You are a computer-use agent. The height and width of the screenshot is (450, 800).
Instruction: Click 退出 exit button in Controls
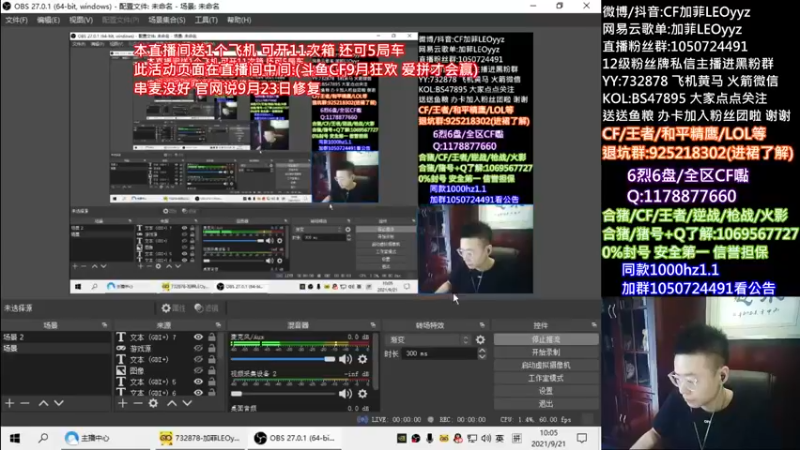tap(546, 404)
